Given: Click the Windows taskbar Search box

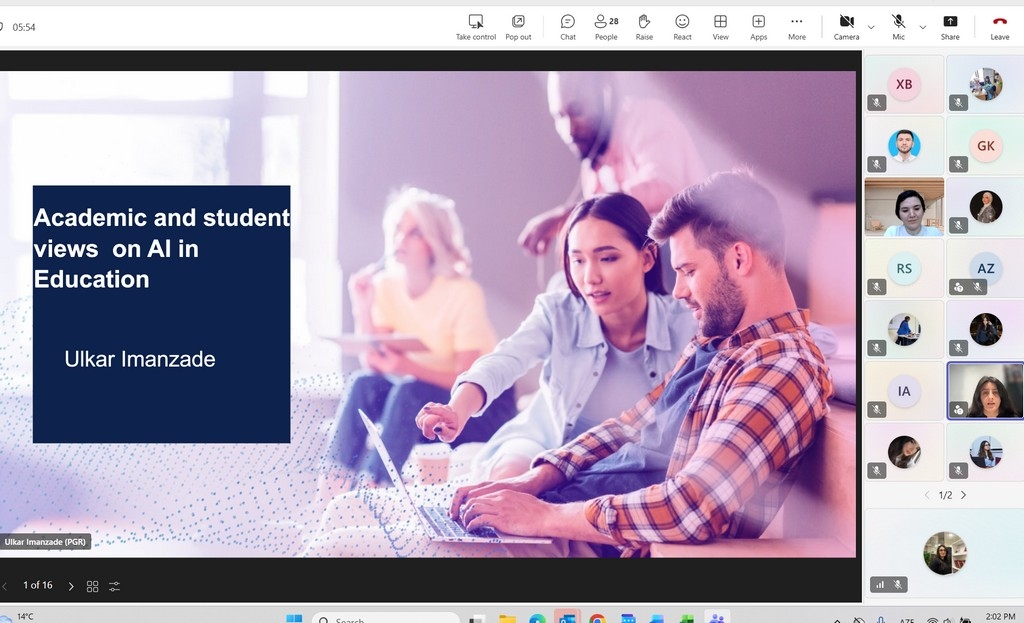Looking at the screenshot, I should tap(385, 618).
